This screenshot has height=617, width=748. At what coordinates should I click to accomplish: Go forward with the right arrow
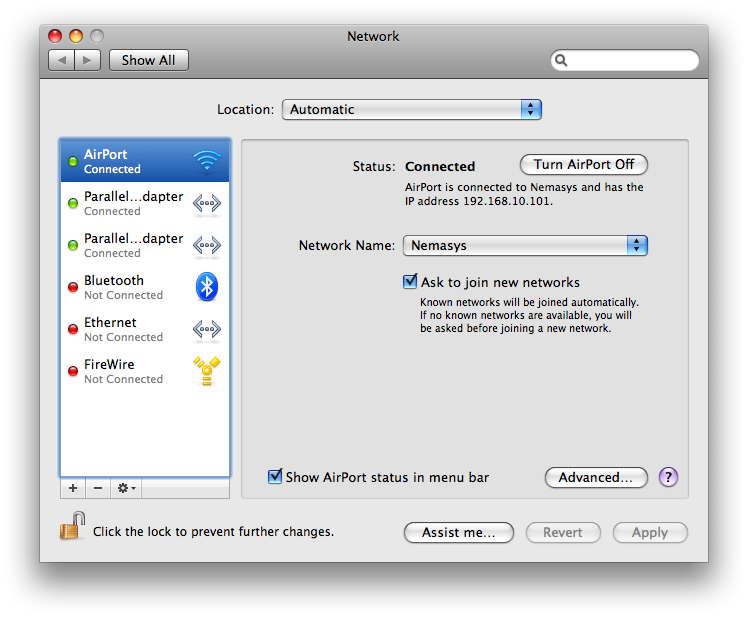coord(87,60)
